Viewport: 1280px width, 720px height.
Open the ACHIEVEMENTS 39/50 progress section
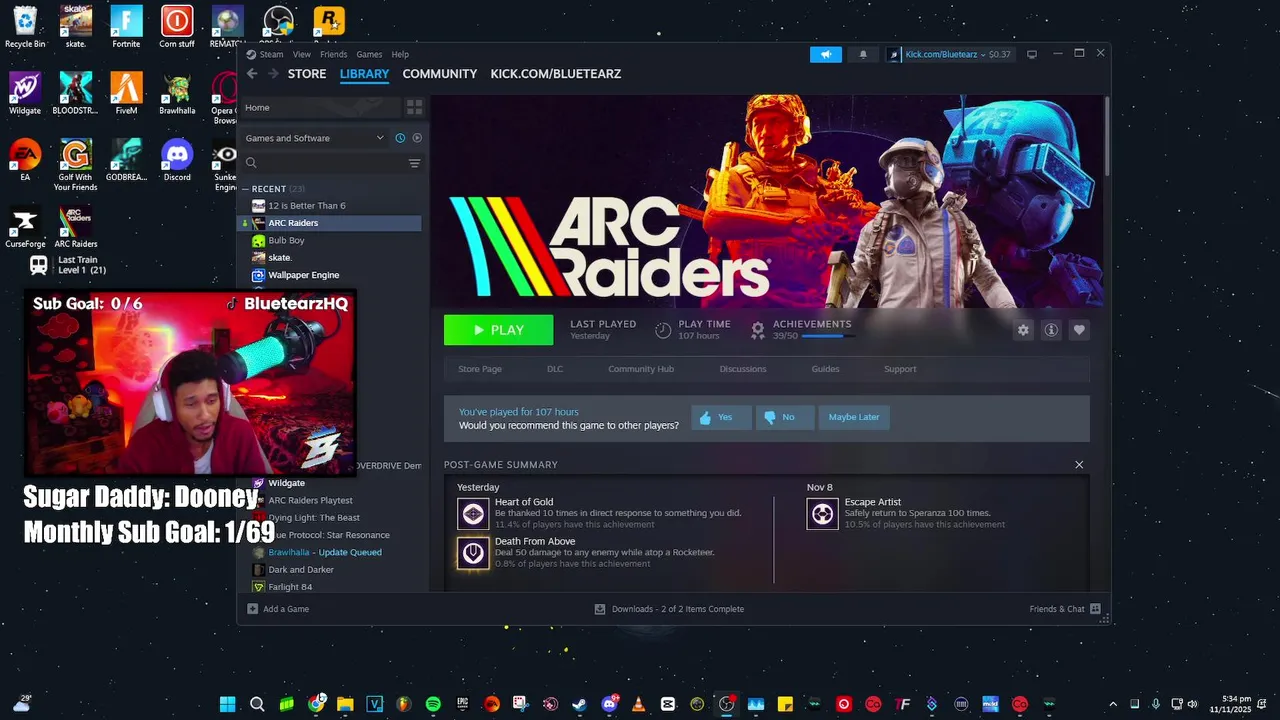803,329
